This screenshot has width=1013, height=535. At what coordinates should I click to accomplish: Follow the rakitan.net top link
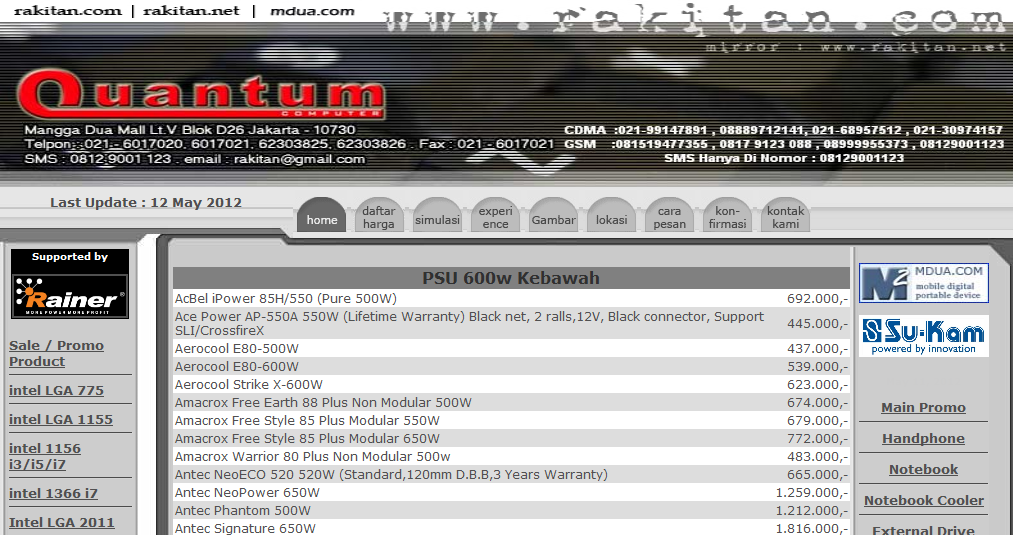click(191, 10)
